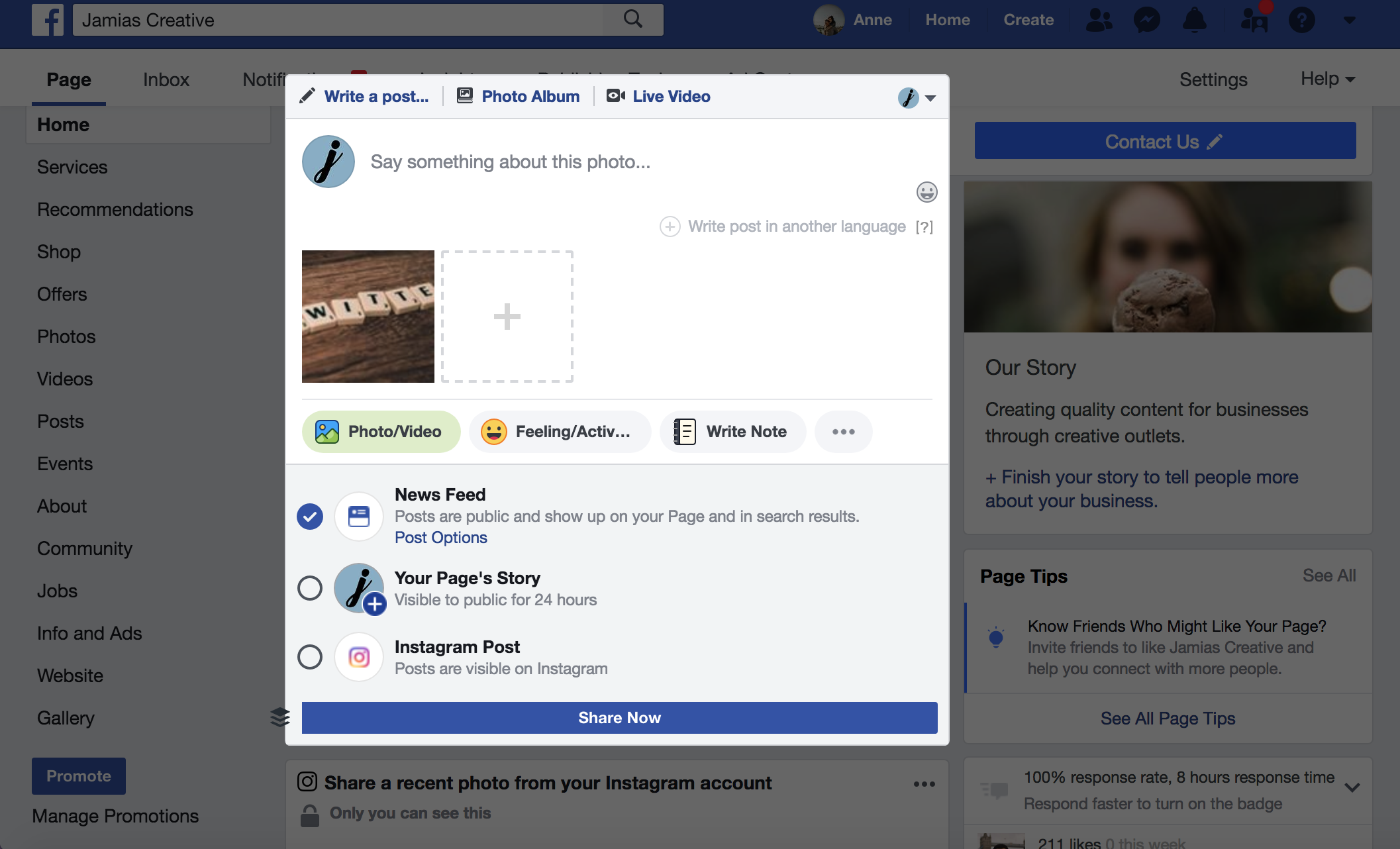
Task: Expand the response rate section chevron
Action: [1352, 788]
